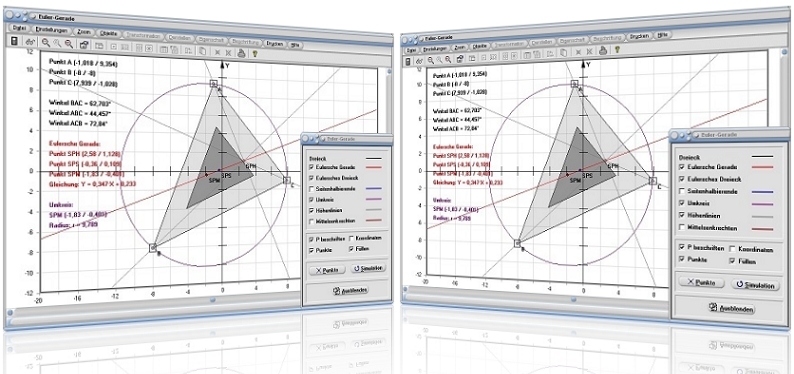Open properties icon in right window toolbar
The width and height of the screenshot is (794, 374).
coord(461,59)
